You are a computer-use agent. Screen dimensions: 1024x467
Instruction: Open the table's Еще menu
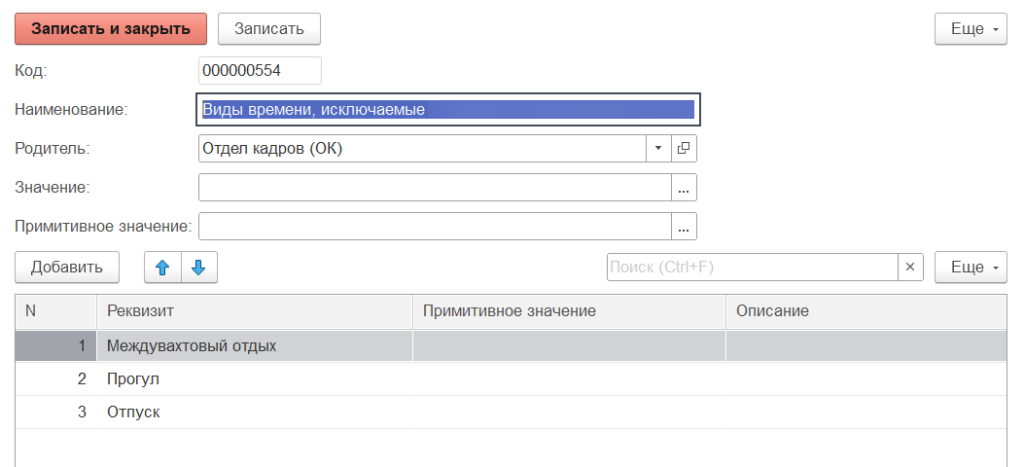pos(970,268)
